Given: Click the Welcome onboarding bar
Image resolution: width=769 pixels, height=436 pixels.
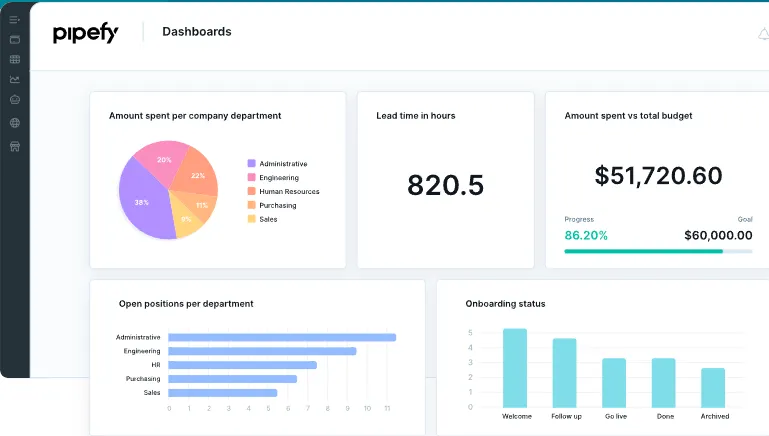Looking at the screenshot, I should tap(515, 368).
